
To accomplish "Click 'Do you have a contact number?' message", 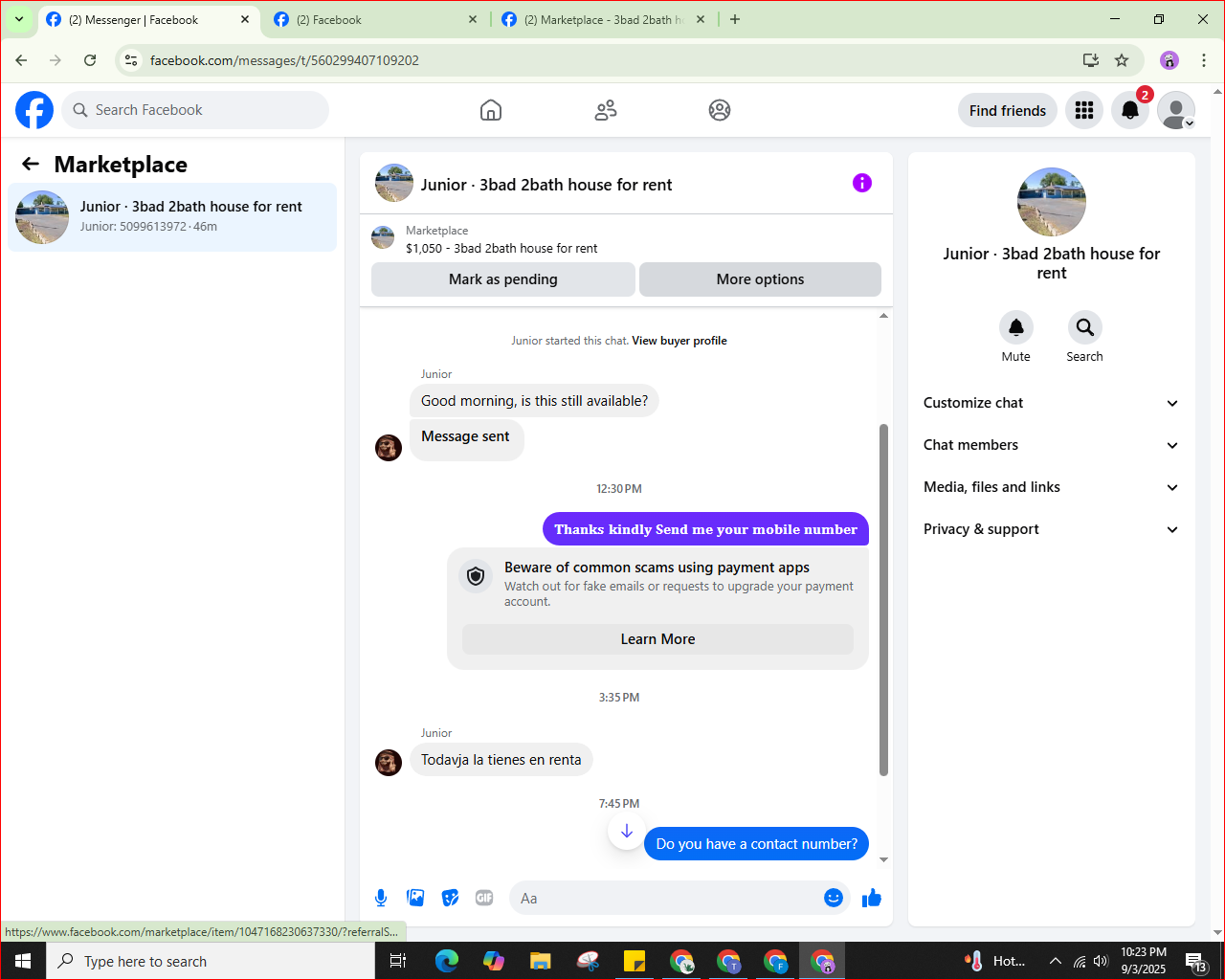I will coord(757,844).
